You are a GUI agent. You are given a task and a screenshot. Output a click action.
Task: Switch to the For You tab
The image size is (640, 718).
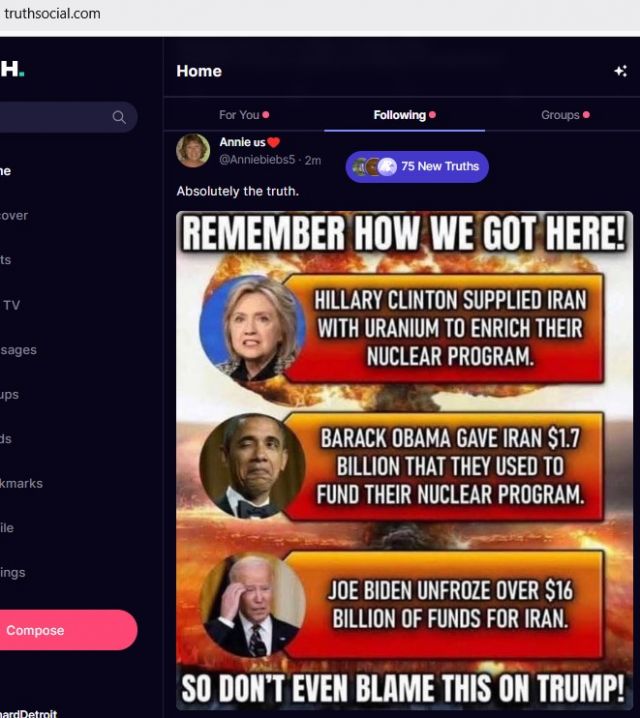(244, 115)
